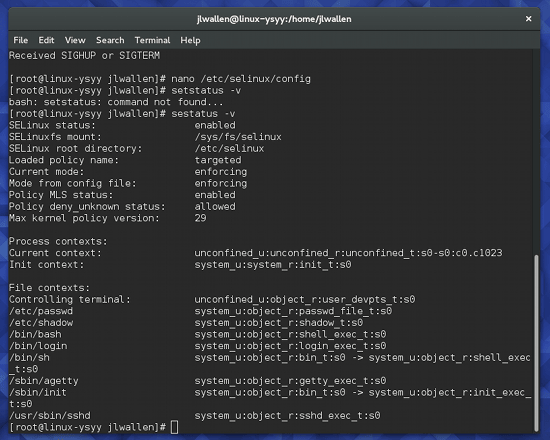The width and height of the screenshot is (550, 440).
Task: Click the /usr/sbin/sshd file context line
Action: pos(195,416)
